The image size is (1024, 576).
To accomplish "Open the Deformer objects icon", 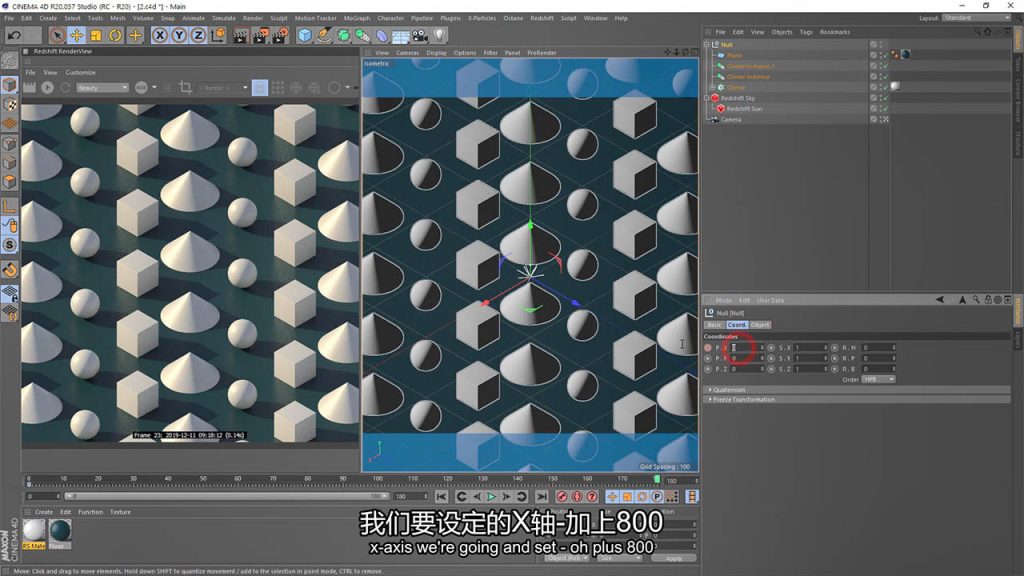I will point(382,35).
